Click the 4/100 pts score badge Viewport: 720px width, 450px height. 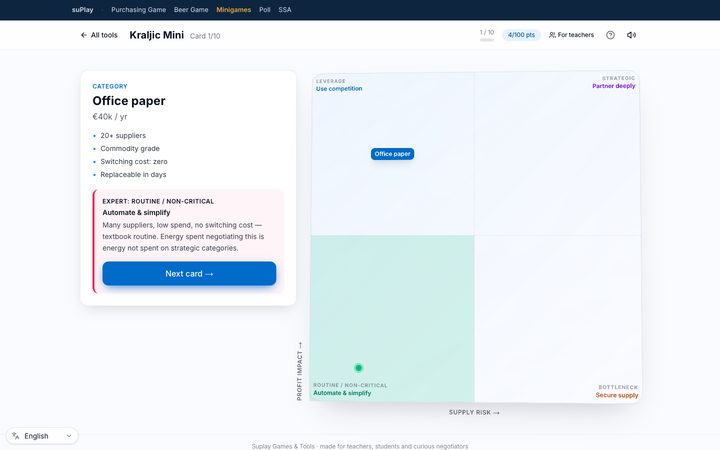pyautogui.click(x=521, y=35)
